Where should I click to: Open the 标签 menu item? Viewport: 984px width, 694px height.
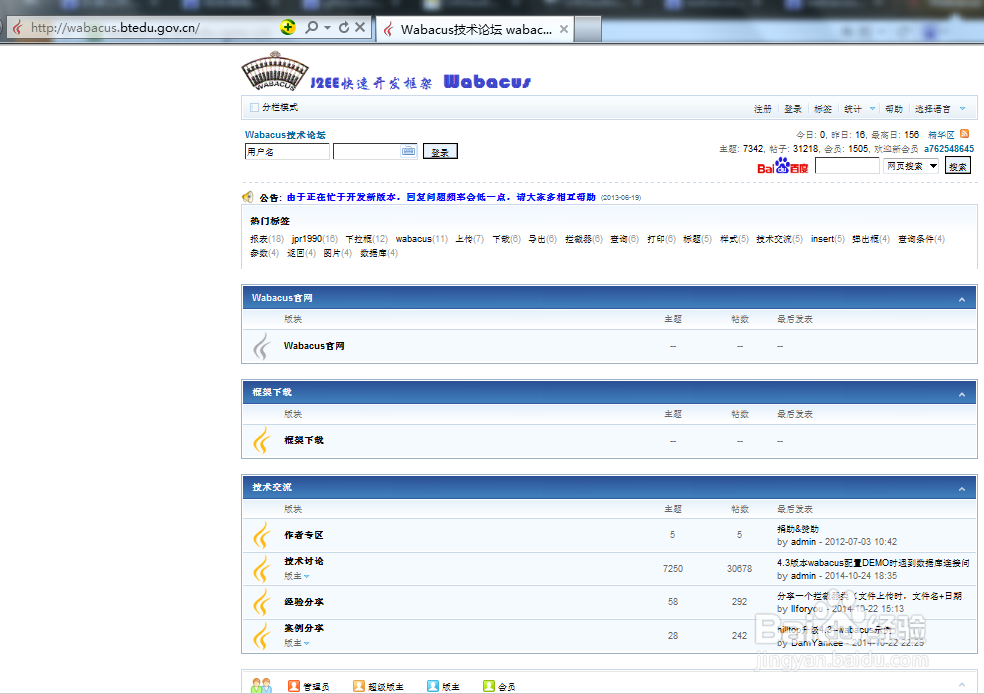[823, 109]
